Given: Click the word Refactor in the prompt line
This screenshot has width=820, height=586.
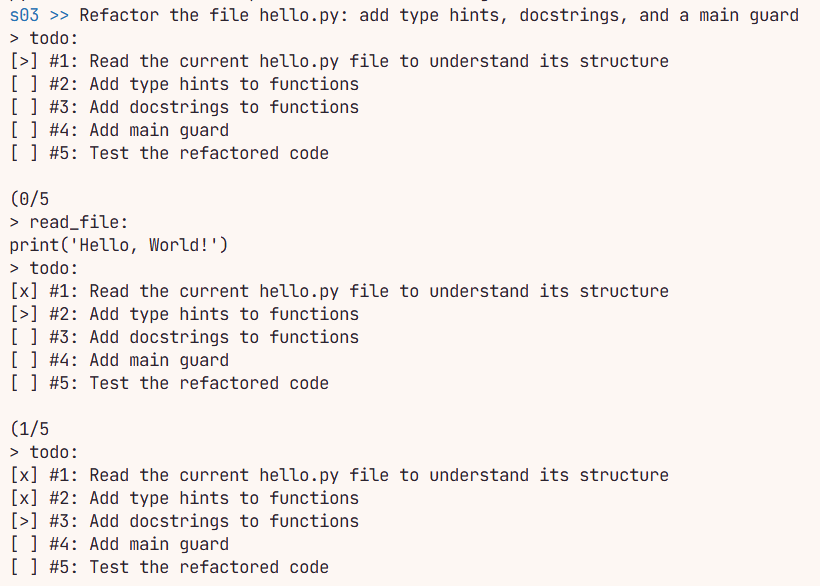Looking at the screenshot, I should (119, 15).
